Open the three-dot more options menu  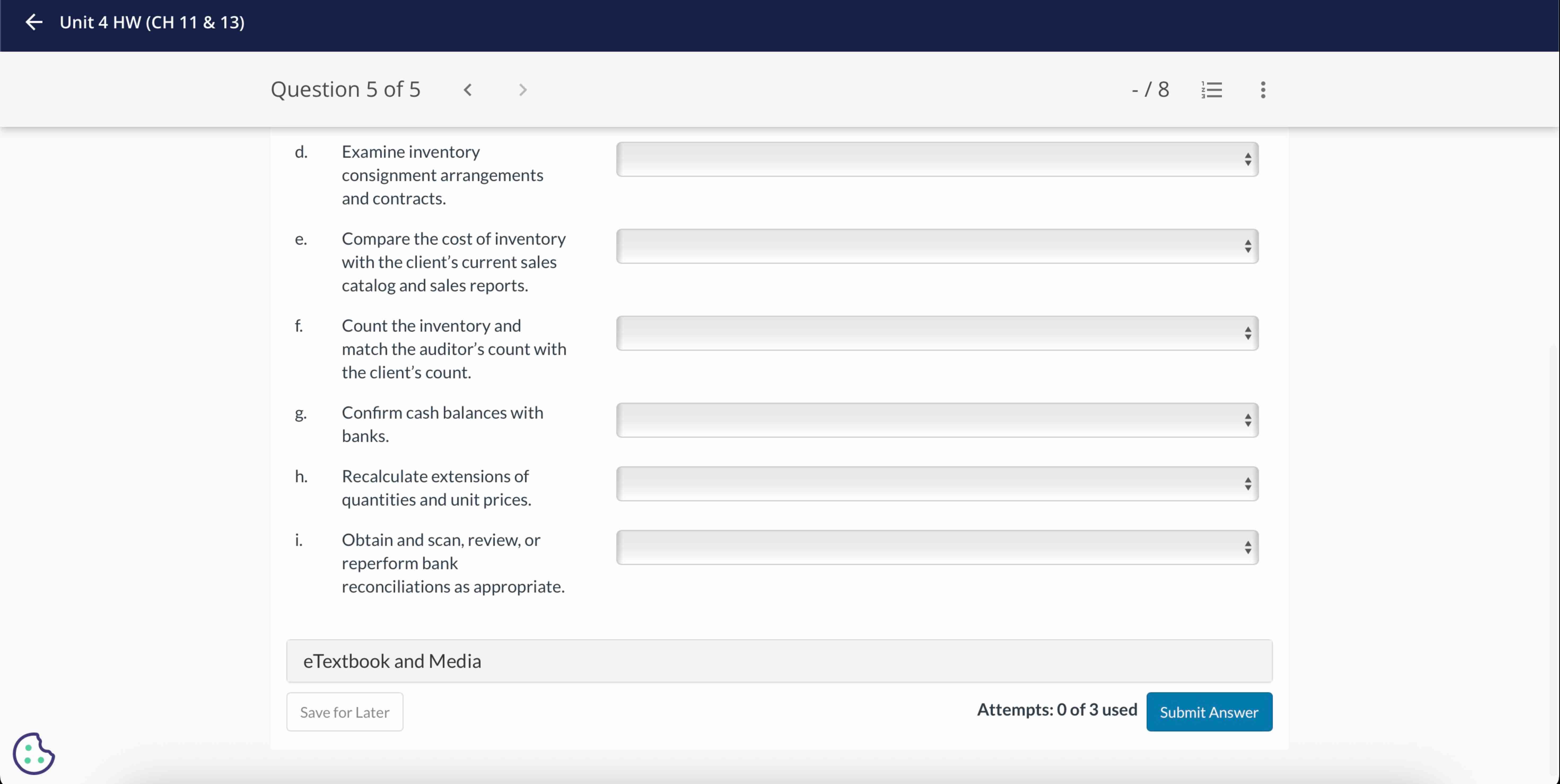click(x=1263, y=90)
